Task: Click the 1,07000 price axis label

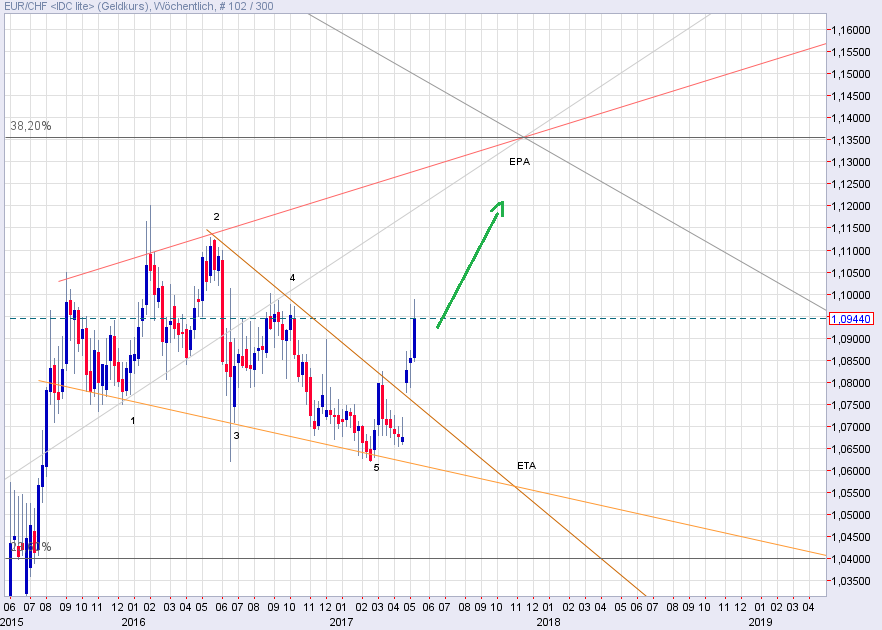Action: 850,427
